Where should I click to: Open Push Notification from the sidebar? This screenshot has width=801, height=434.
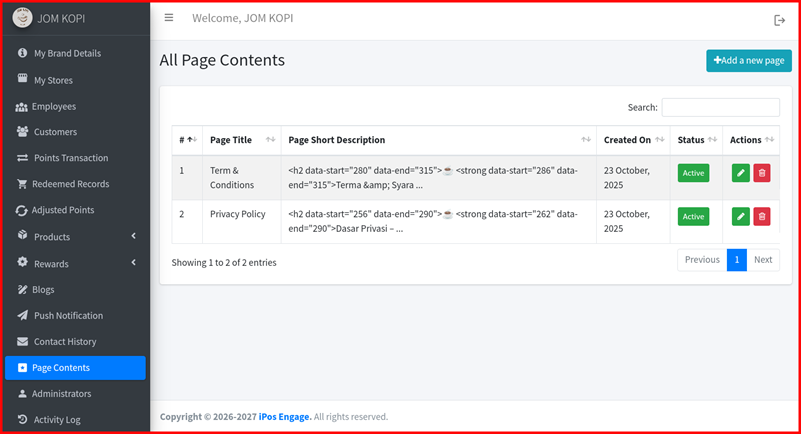68,315
